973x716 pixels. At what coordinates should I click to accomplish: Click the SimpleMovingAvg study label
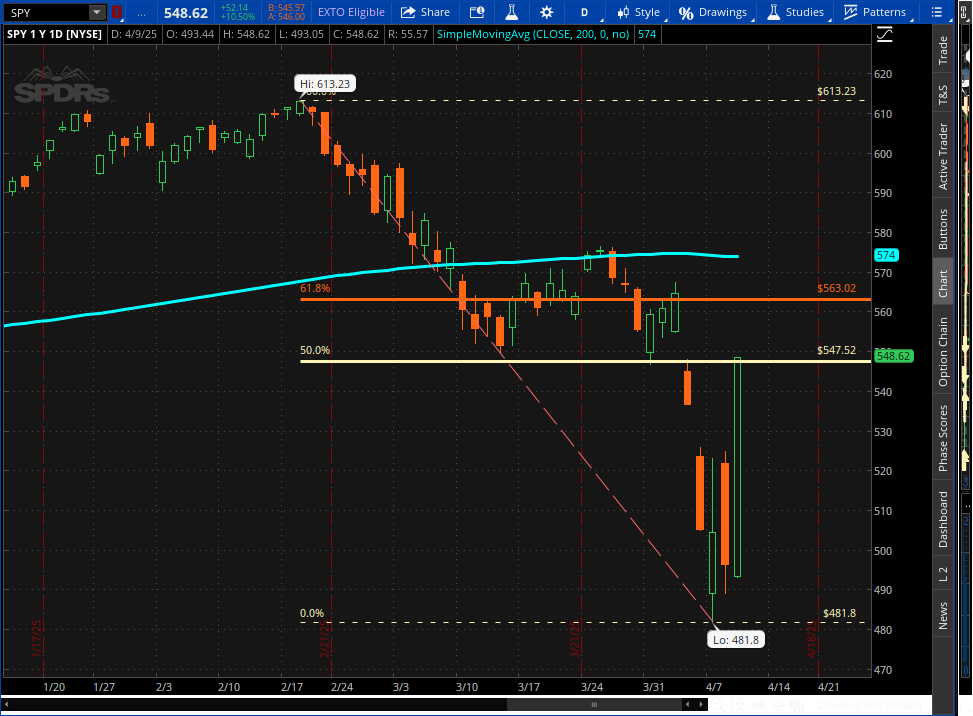tap(533, 35)
